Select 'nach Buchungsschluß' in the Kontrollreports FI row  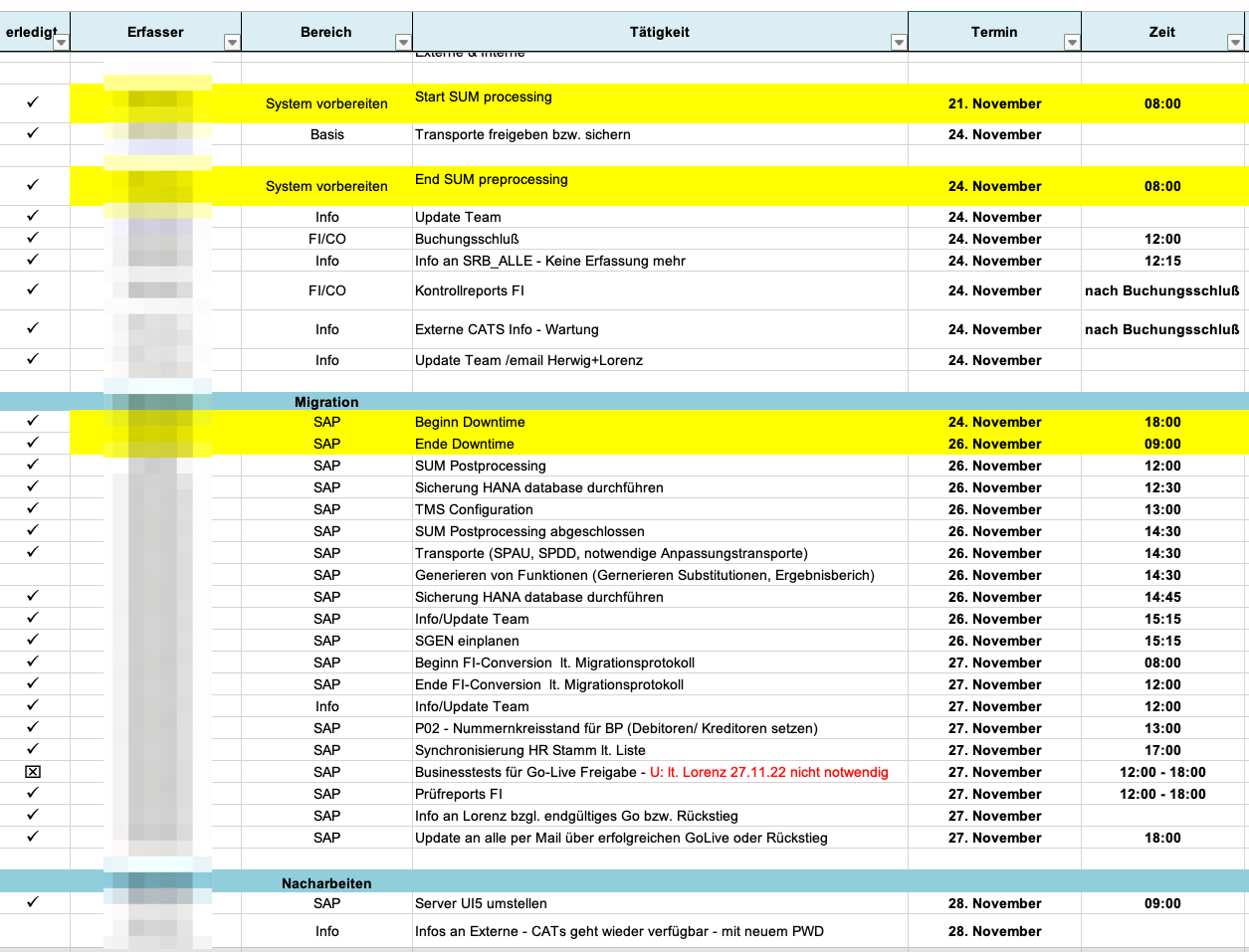tap(1162, 290)
